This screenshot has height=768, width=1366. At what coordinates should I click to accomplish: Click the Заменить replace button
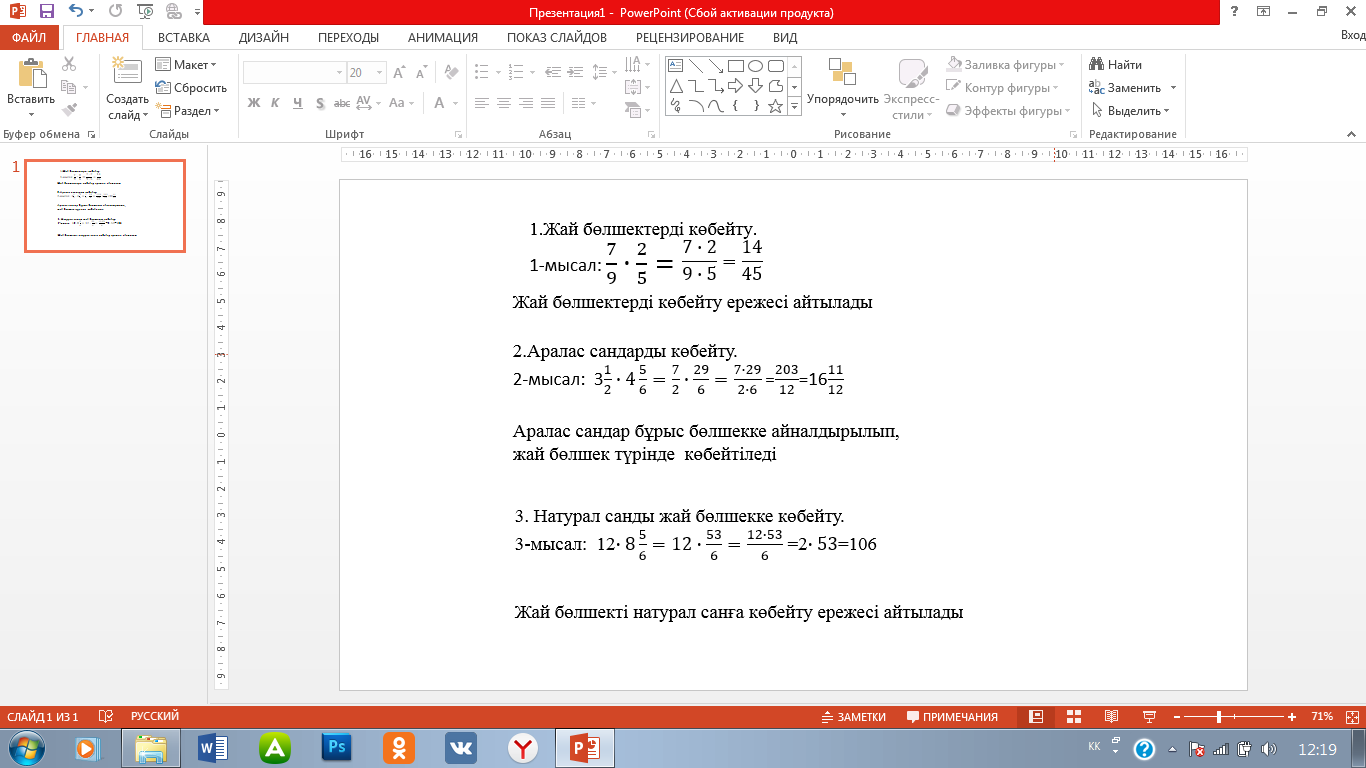click(x=1126, y=88)
